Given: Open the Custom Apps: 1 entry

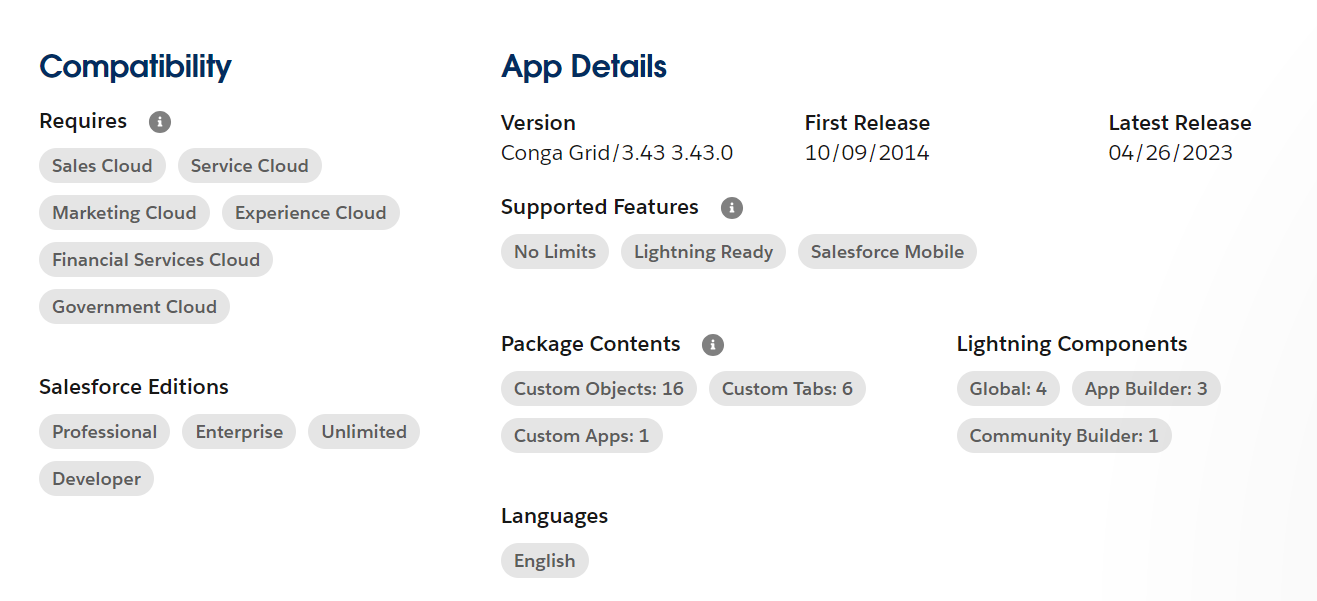Looking at the screenshot, I should 581,435.
